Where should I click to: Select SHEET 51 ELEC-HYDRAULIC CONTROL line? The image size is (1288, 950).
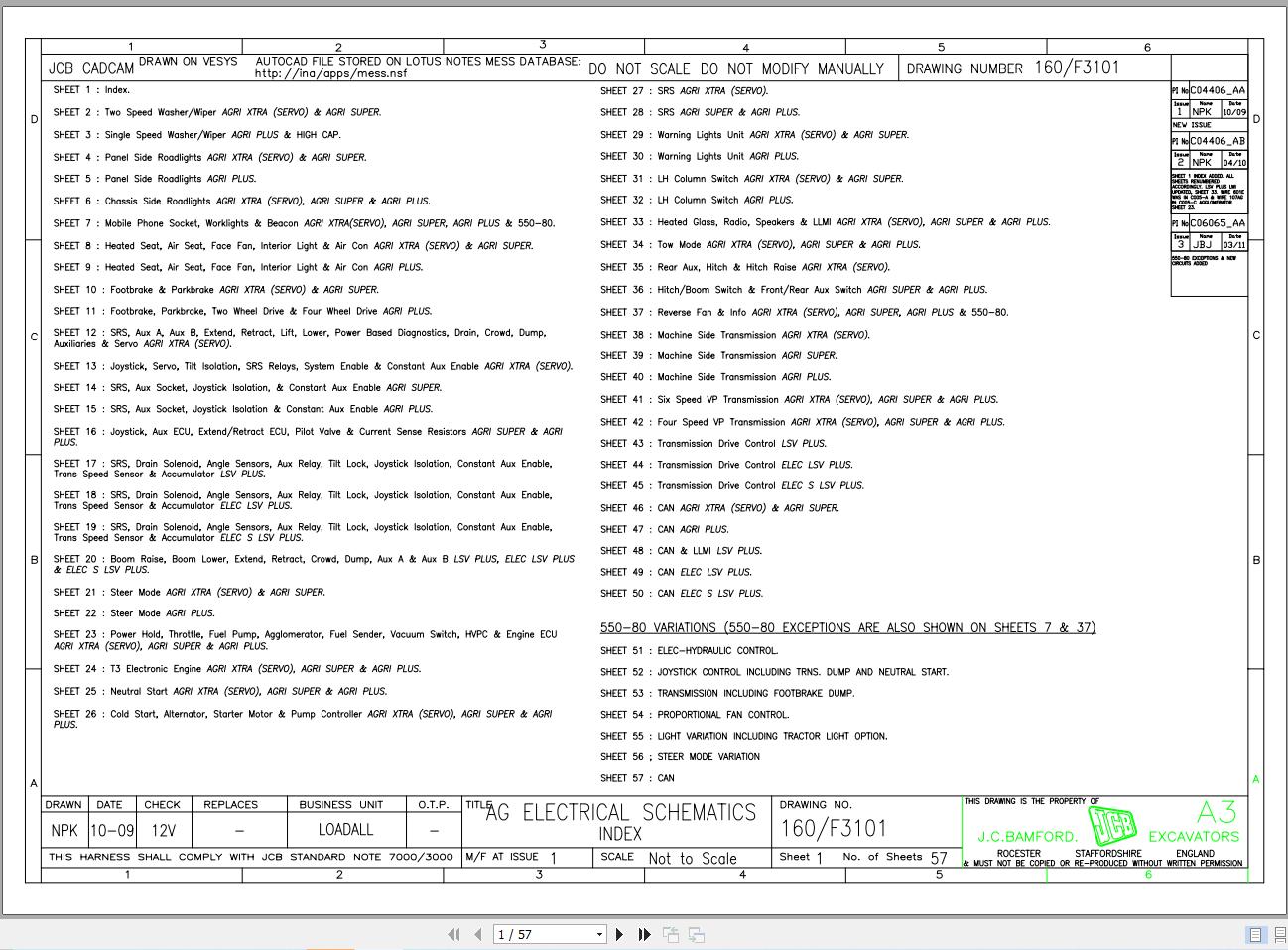(x=690, y=651)
